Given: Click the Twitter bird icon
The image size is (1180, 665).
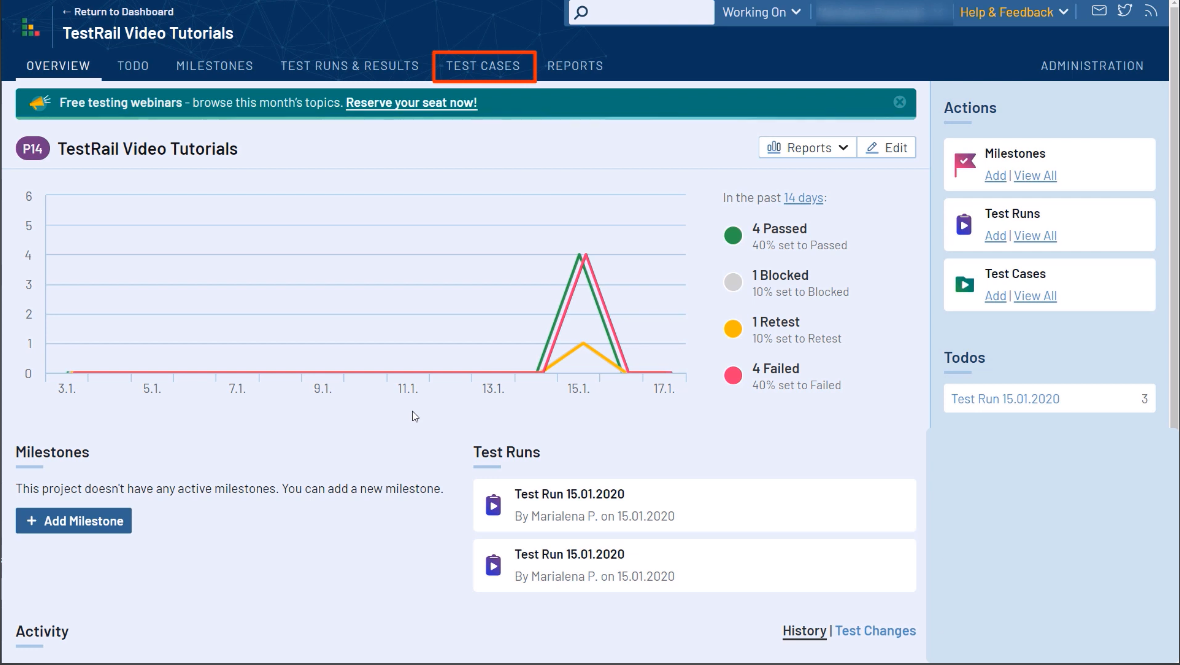Looking at the screenshot, I should point(1125,11).
